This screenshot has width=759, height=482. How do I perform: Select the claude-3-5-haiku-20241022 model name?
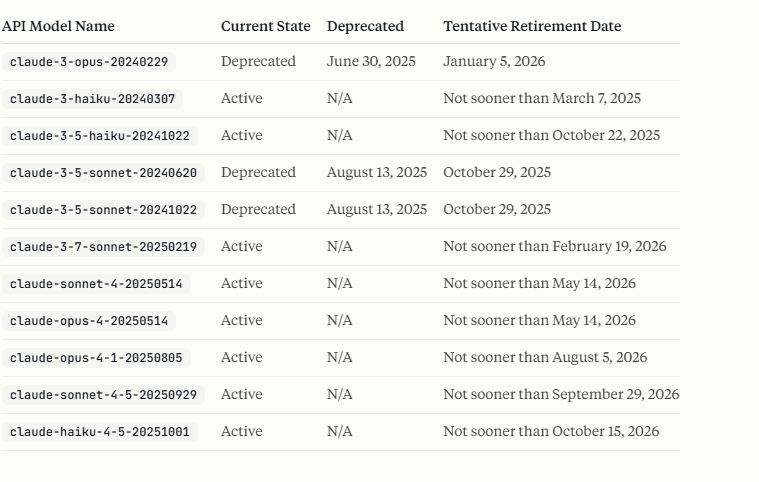99,136
